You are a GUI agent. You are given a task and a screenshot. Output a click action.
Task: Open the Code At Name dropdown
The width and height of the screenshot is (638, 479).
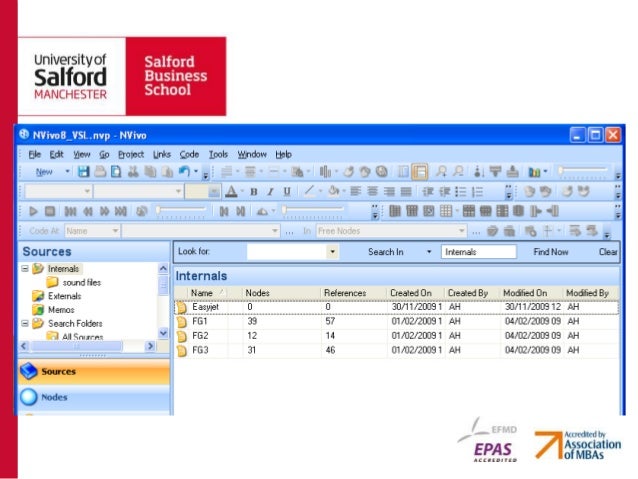point(115,231)
